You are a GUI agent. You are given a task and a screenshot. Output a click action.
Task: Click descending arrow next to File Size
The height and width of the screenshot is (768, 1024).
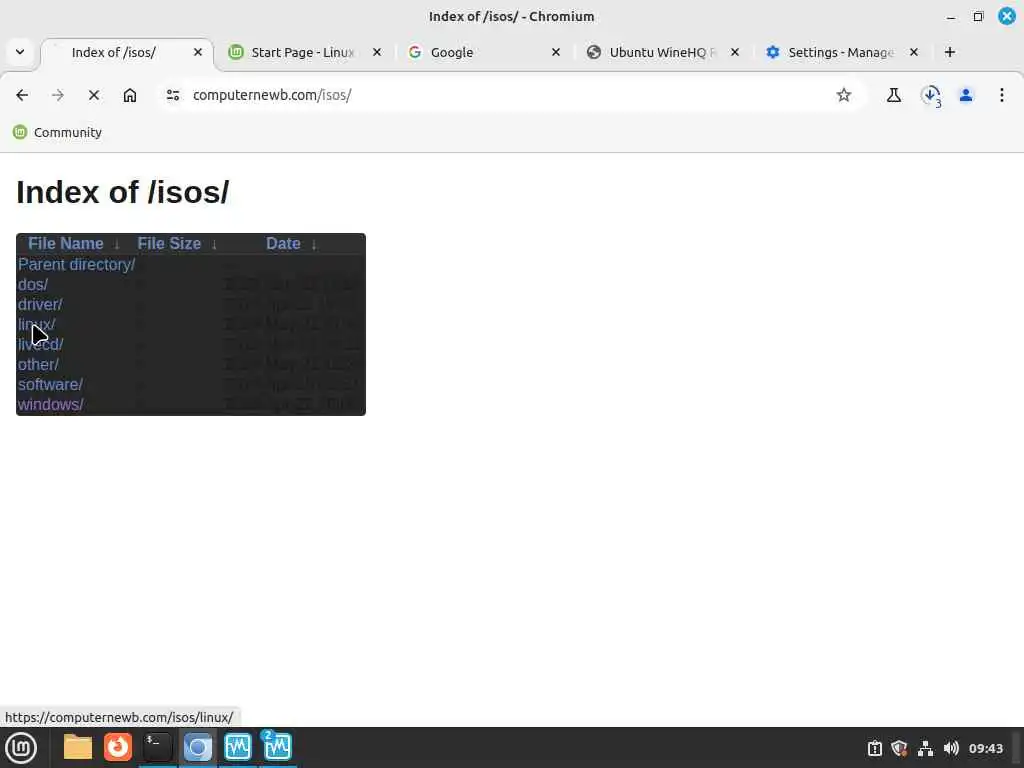click(x=214, y=244)
